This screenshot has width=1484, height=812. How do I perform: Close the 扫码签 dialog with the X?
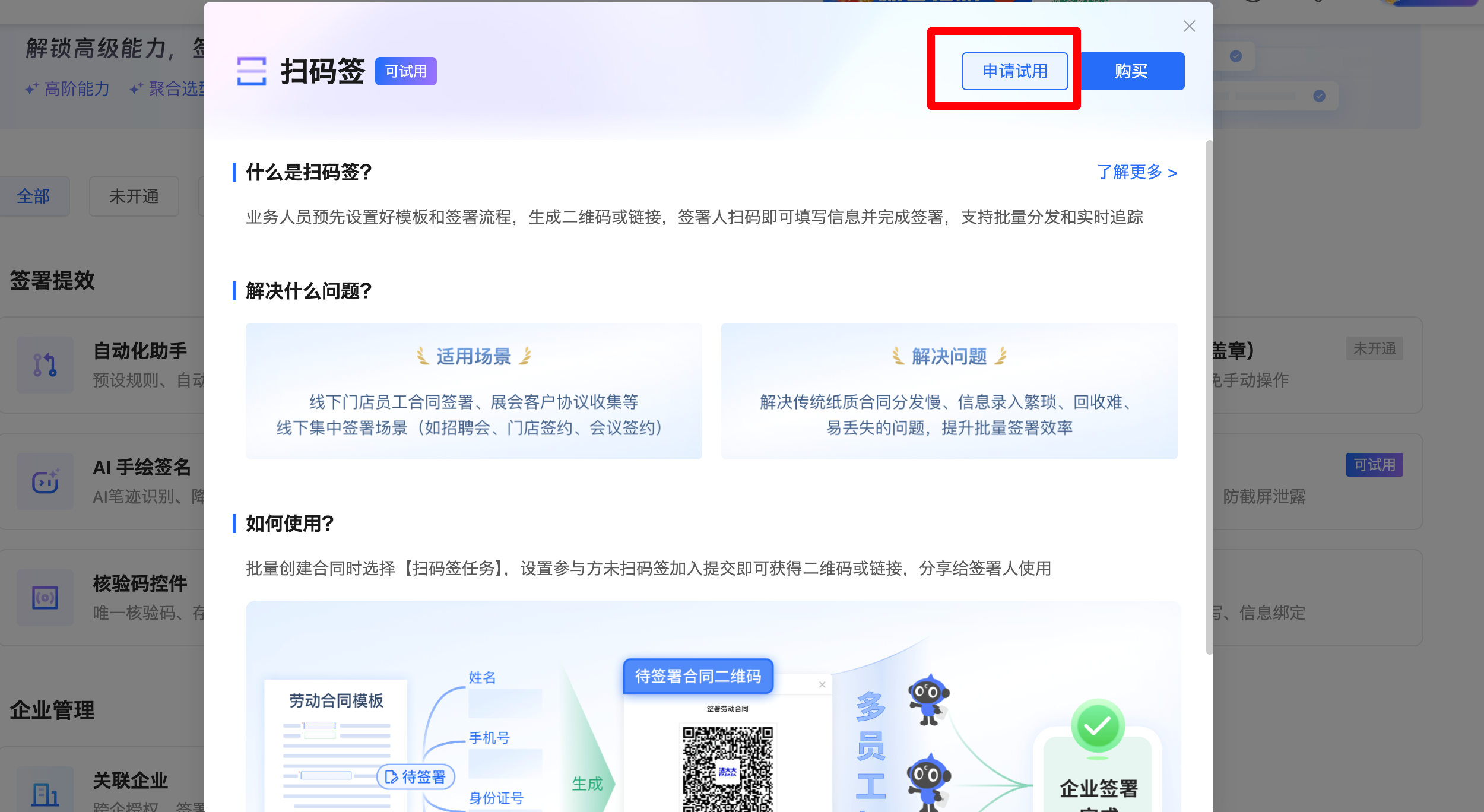(1189, 26)
